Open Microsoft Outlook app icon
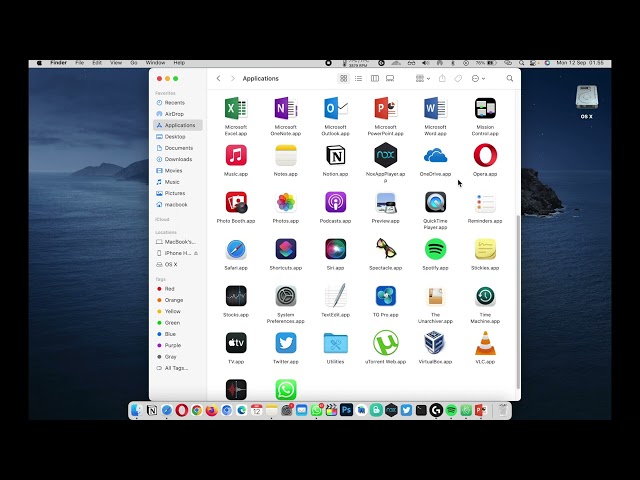Viewport: 640px width, 480px height. pyautogui.click(x=336, y=109)
